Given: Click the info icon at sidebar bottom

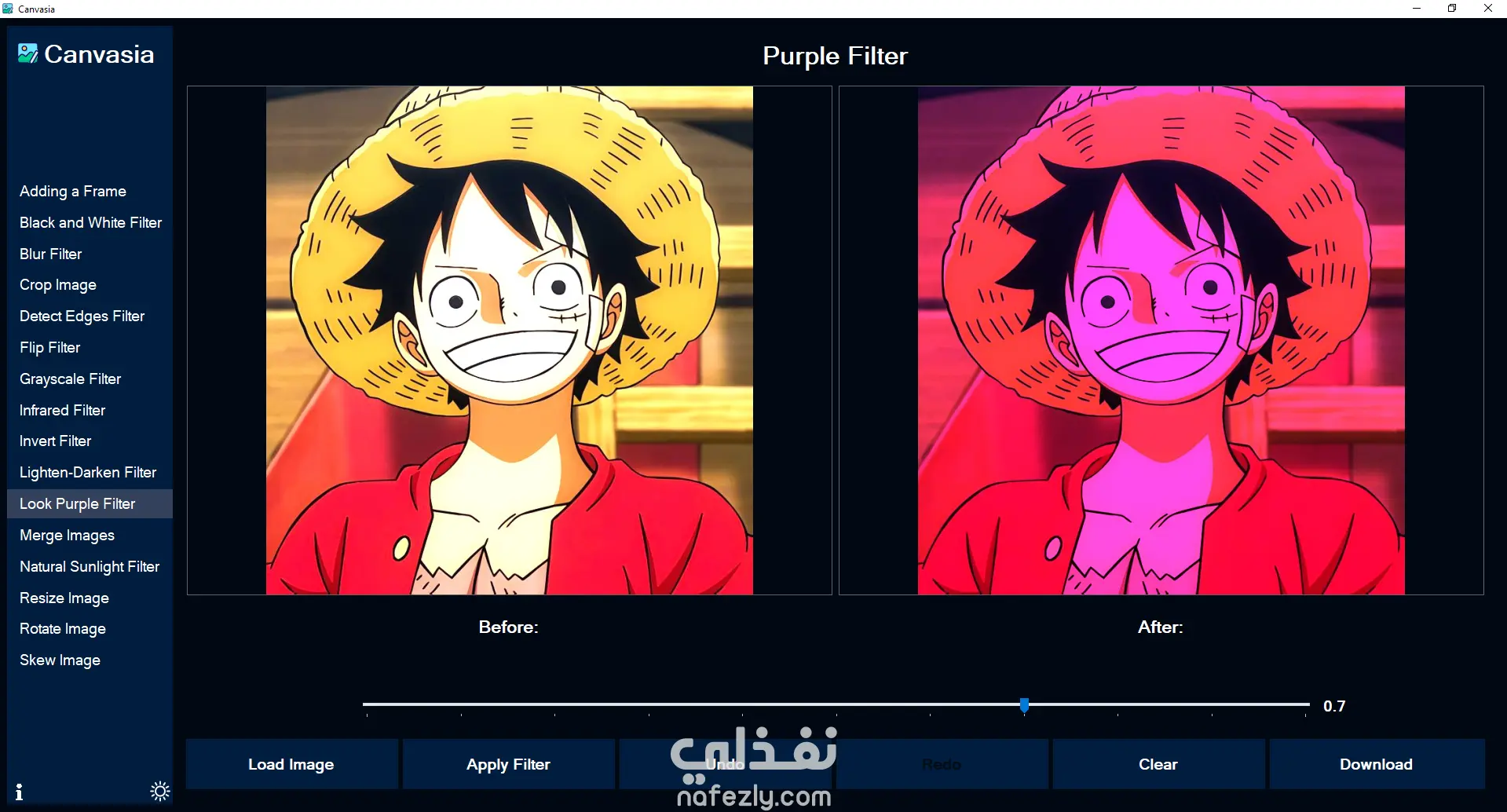Looking at the screenshot, I should 19,792.
